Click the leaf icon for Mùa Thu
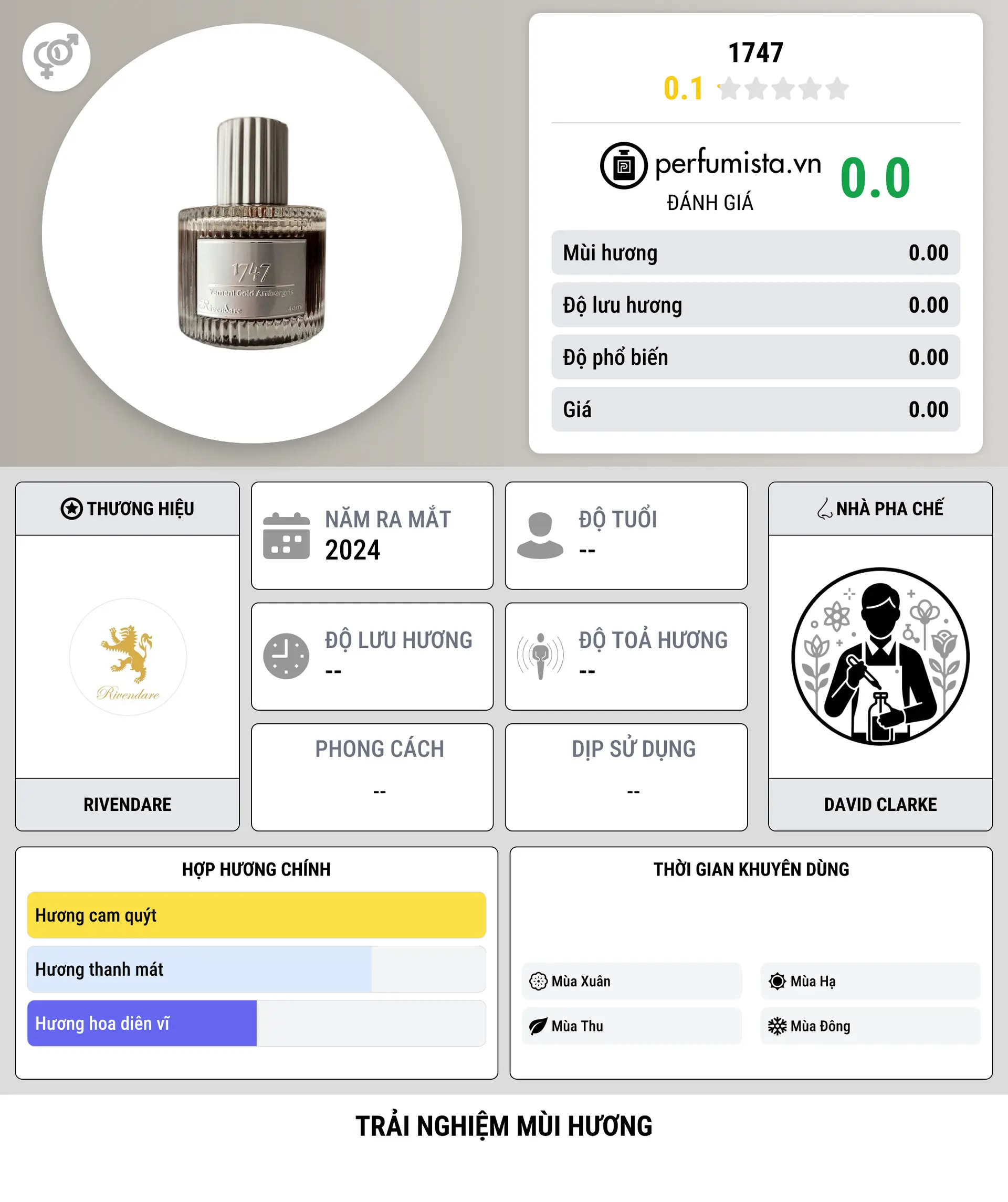 coord(538,1026)
